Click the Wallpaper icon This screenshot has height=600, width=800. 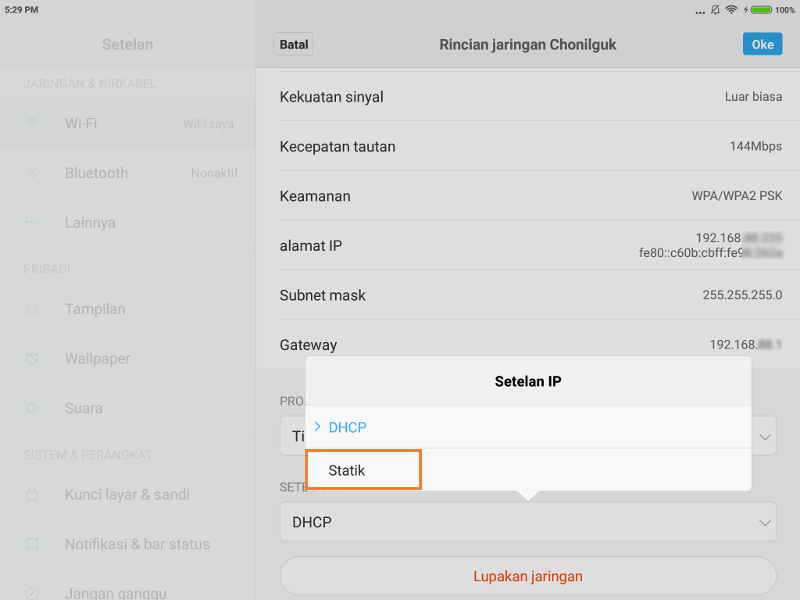tap(33, 359)
